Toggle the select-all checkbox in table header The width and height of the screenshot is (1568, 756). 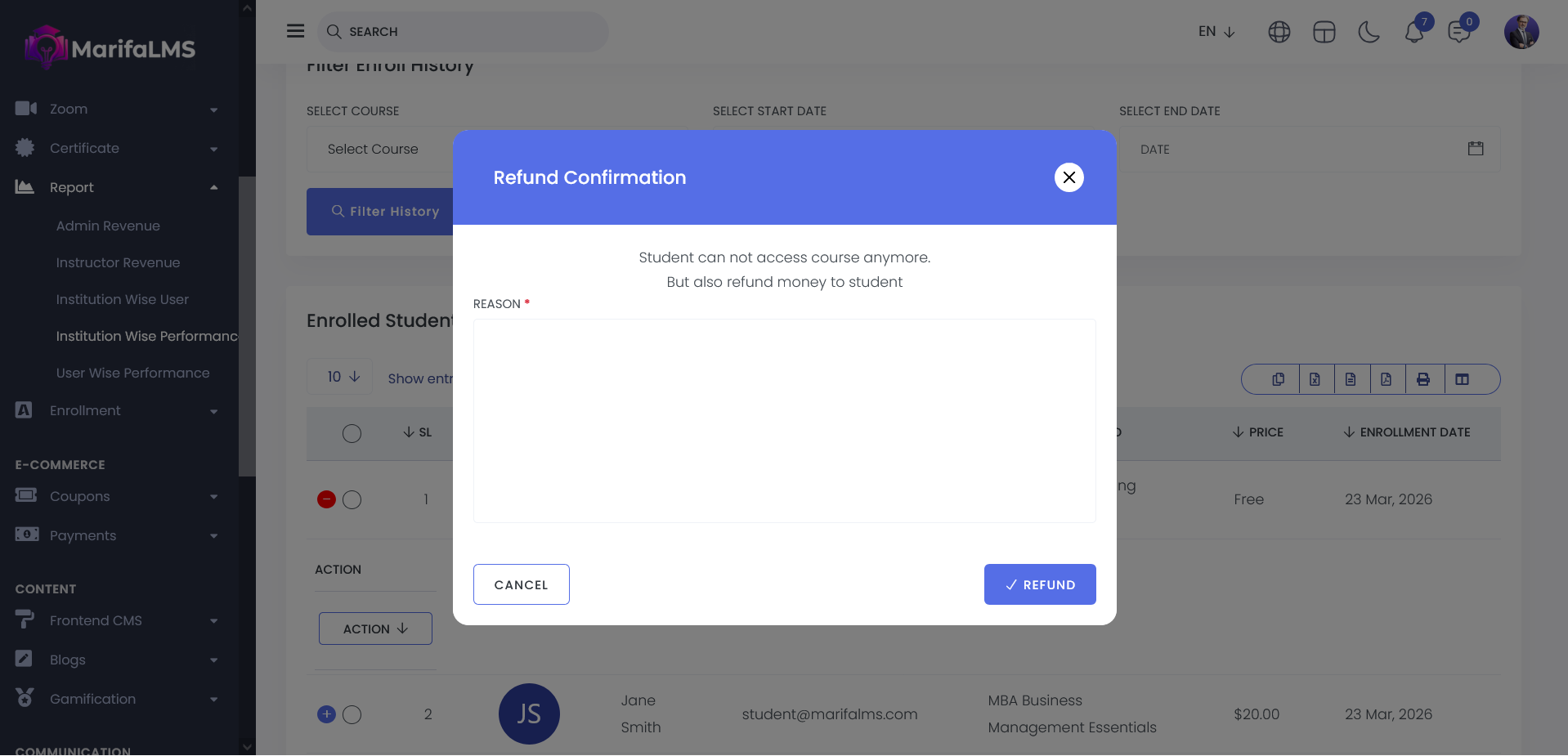(352, 433)
